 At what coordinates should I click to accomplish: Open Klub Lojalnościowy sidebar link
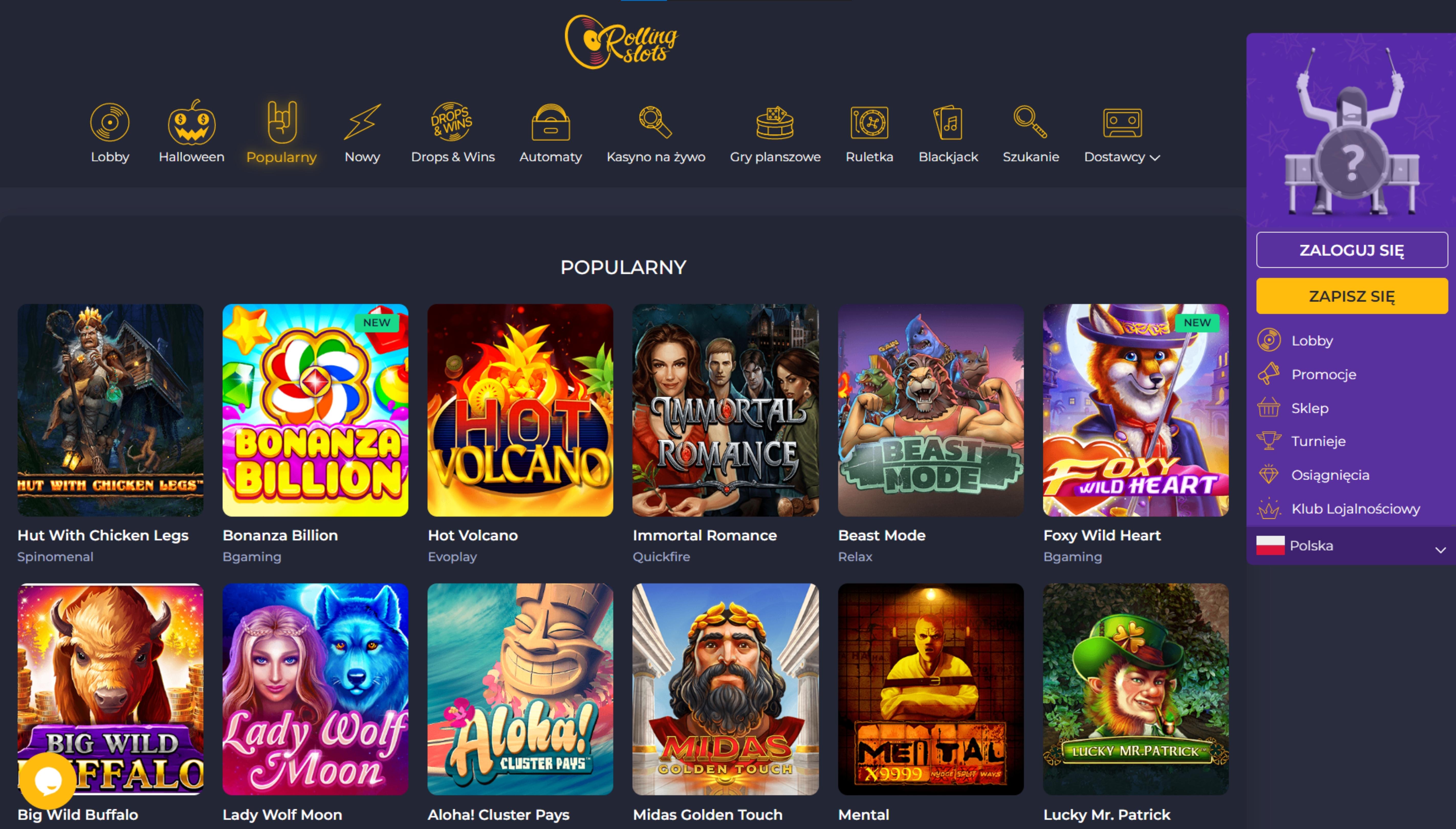tap(1355, 508)
